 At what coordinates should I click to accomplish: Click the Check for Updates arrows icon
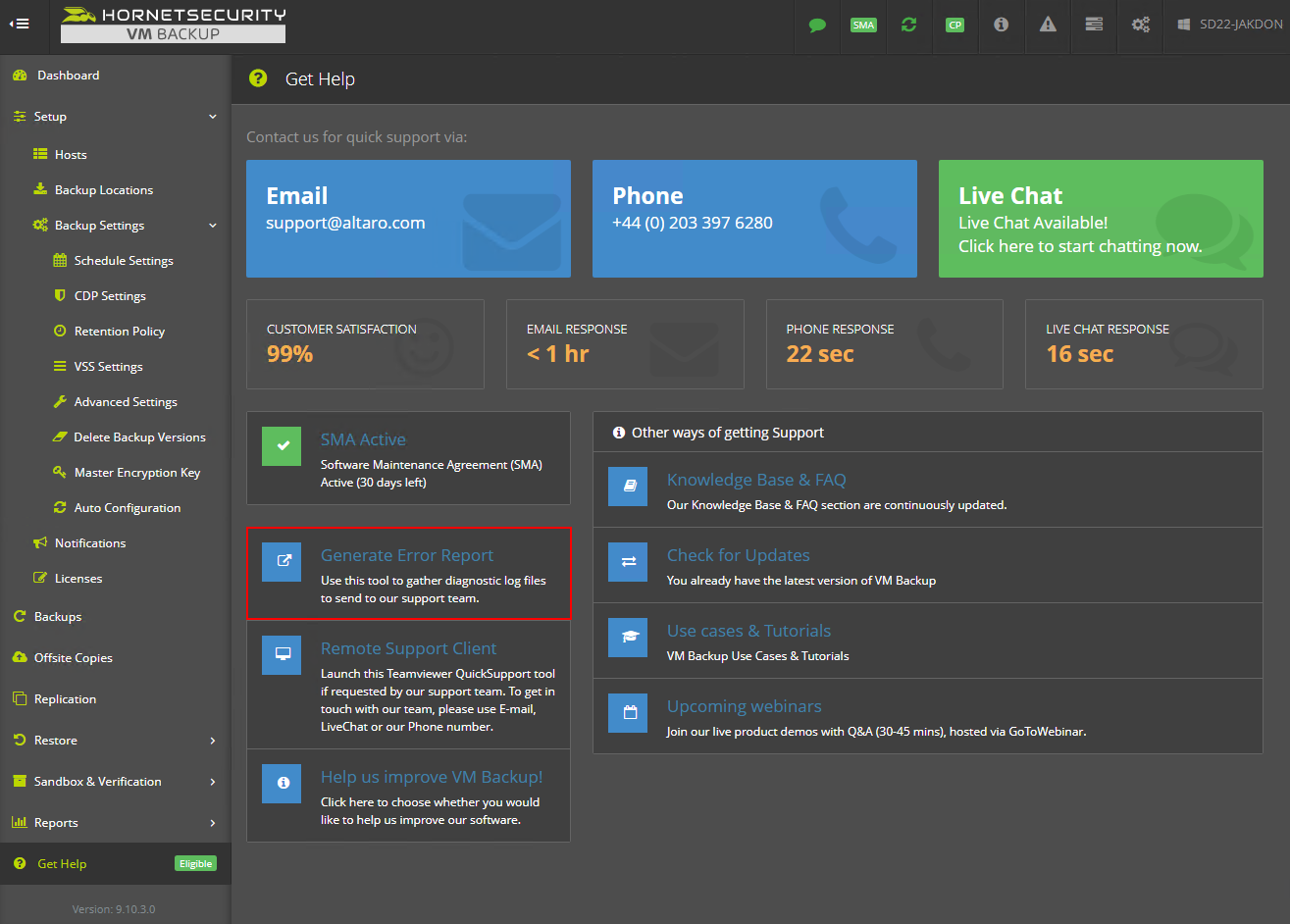pyautogui.click(x=628, y=562)
